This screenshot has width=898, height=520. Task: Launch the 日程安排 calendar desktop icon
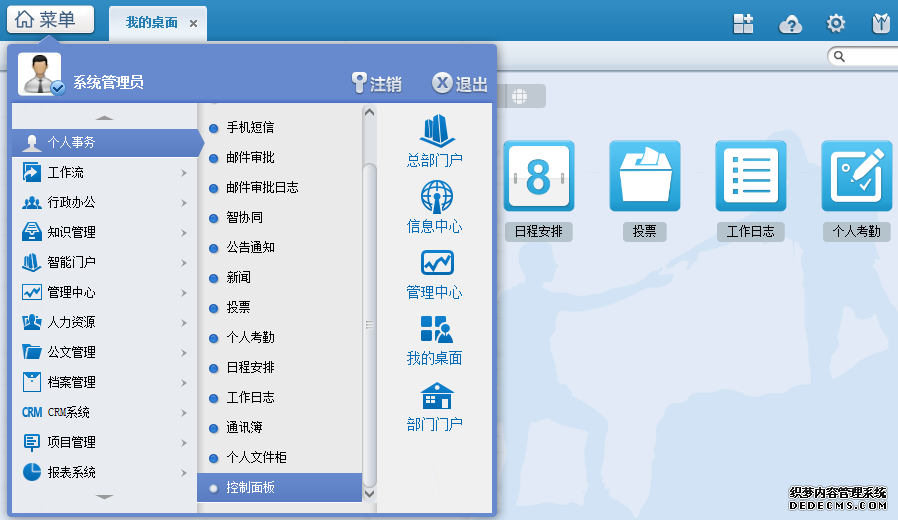(x=539, y=176)
